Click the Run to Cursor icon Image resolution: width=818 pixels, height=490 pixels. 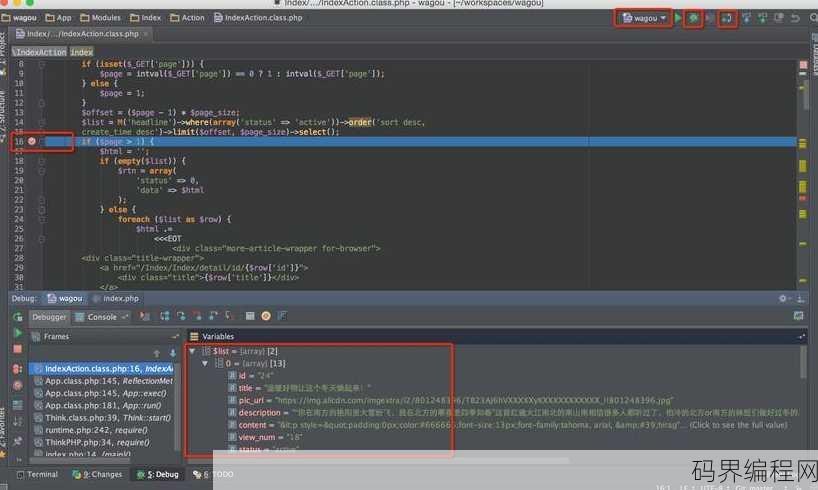[229, 316]
